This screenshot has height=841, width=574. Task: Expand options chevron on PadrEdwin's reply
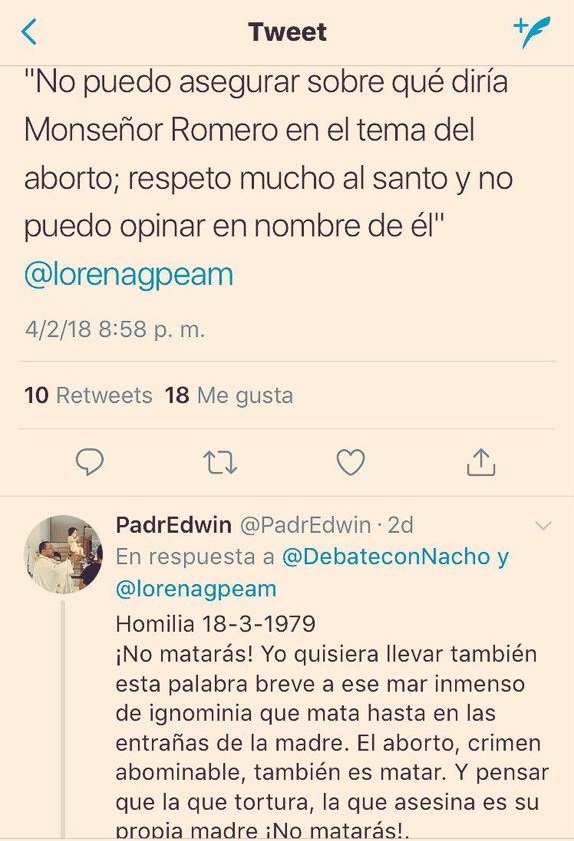tap(543, 526)
